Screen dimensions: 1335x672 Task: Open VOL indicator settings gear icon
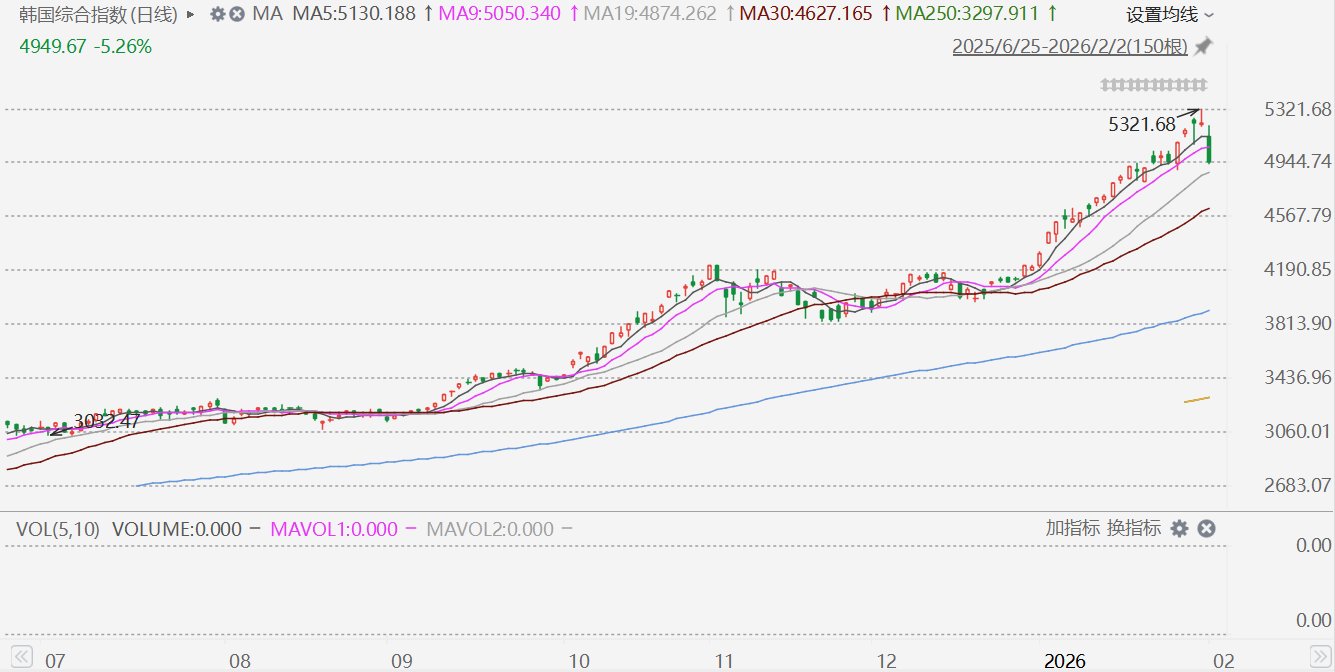[x=1180, y=528]
